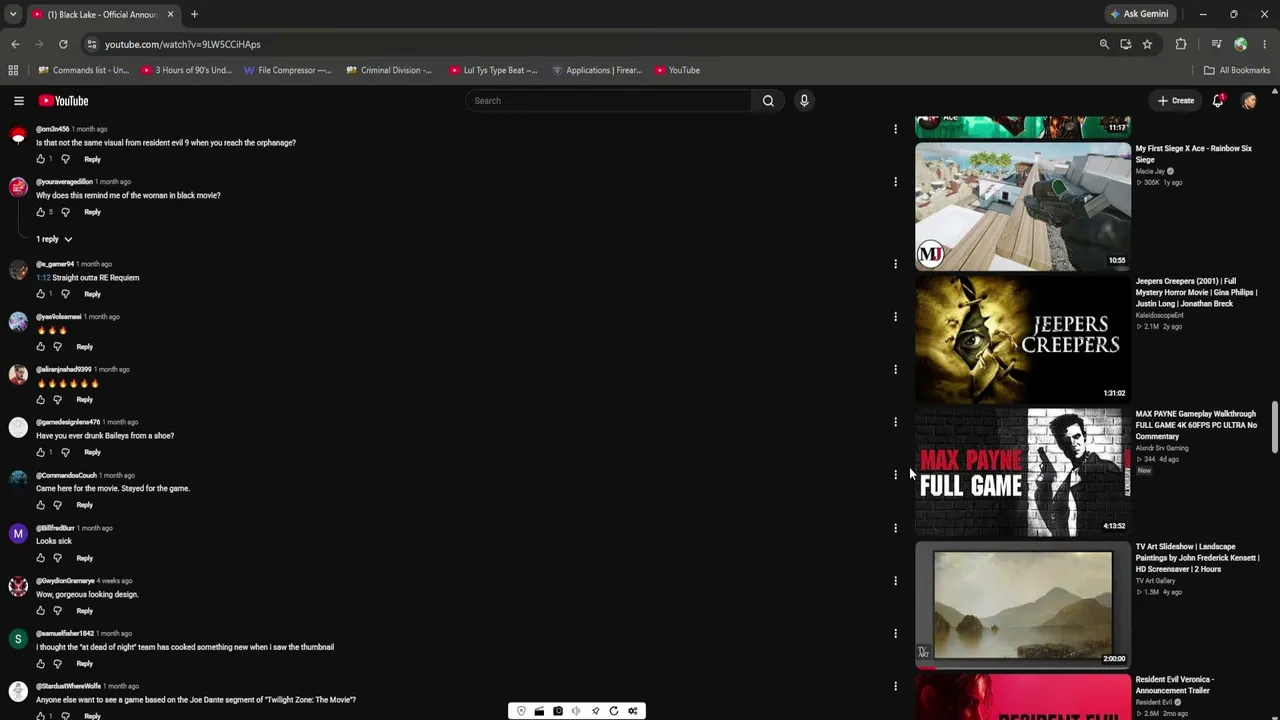Open the My First Siege X Ace thumbnail
The image size is (1280, 720).
tap(1023, 206)
